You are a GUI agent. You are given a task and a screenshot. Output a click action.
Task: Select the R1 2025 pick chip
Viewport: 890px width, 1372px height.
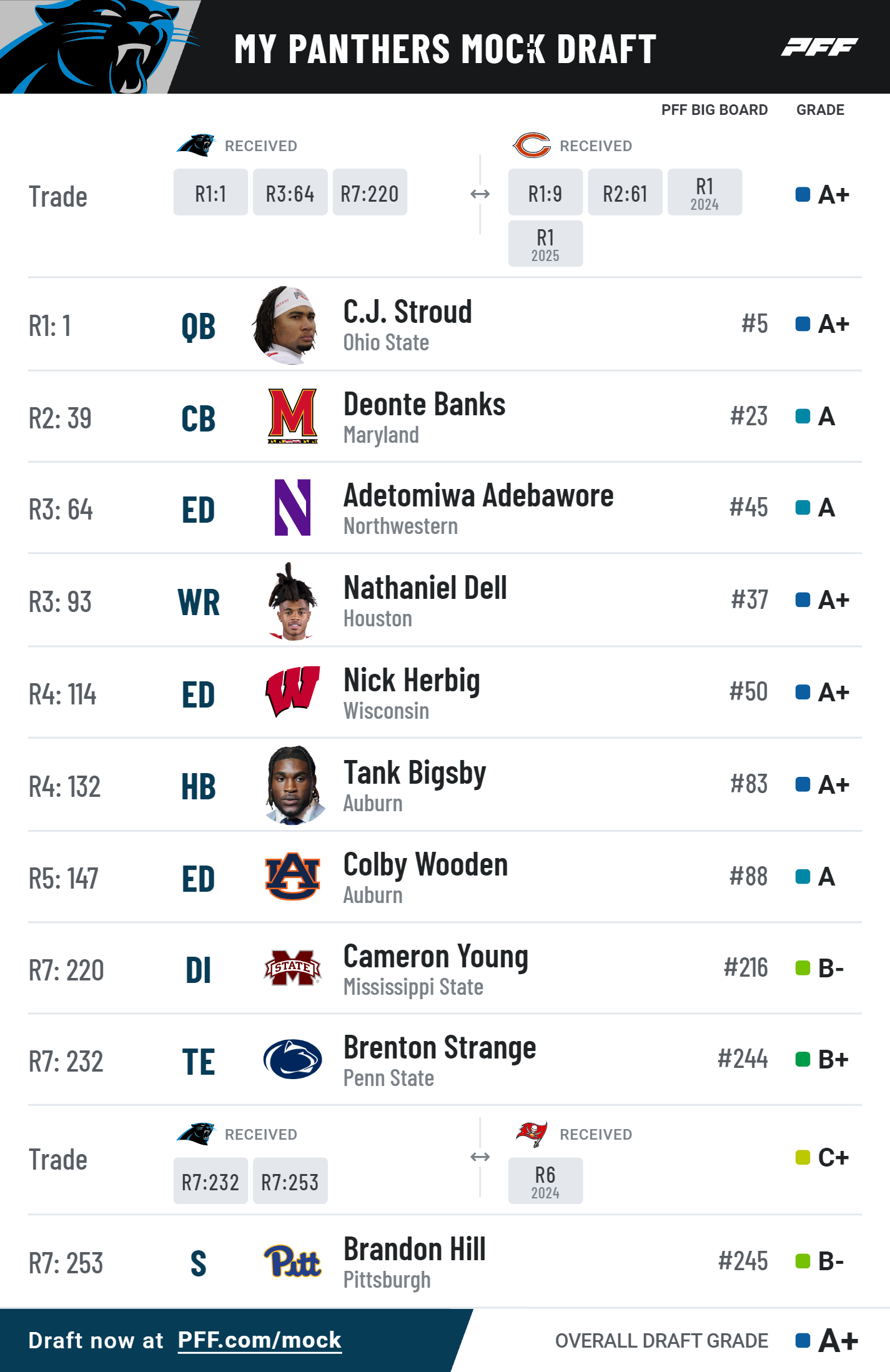[545, 244]
